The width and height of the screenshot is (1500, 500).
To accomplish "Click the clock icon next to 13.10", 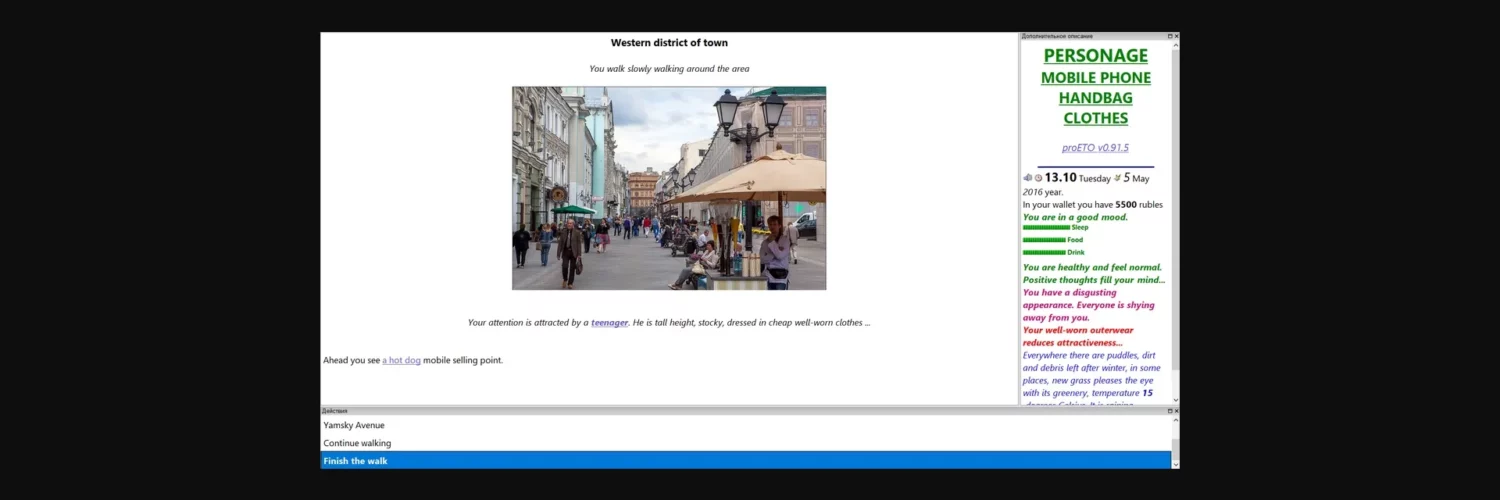I will [x=1038, y=178].
